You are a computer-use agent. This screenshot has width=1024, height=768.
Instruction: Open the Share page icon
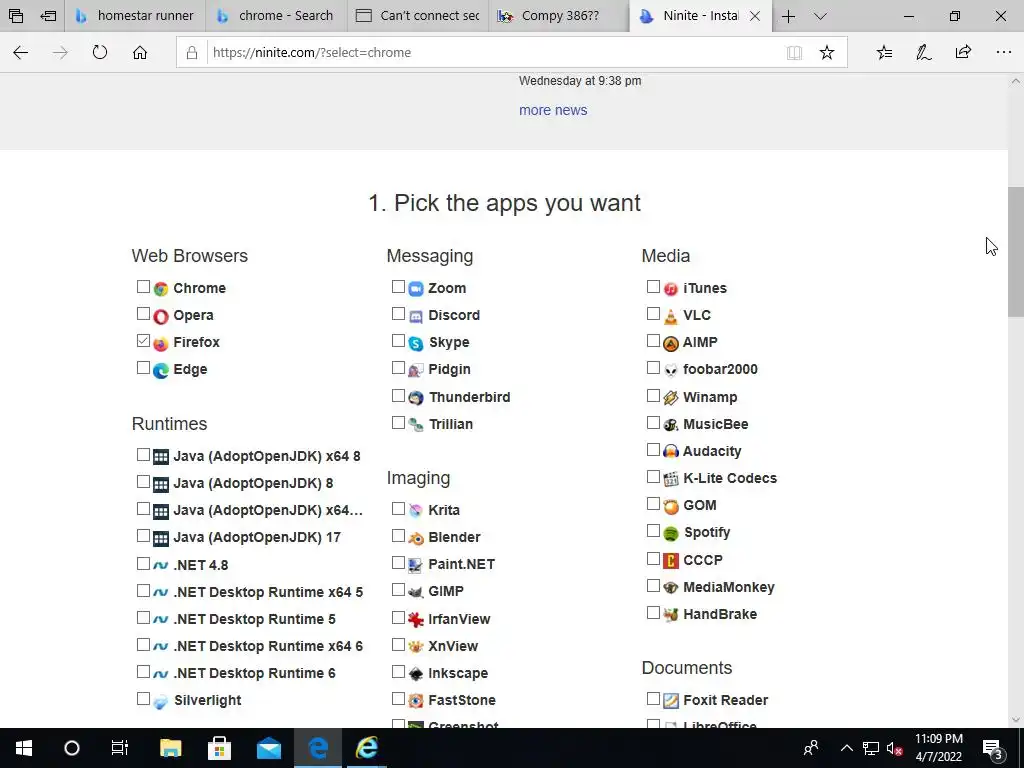coord(963,52)
